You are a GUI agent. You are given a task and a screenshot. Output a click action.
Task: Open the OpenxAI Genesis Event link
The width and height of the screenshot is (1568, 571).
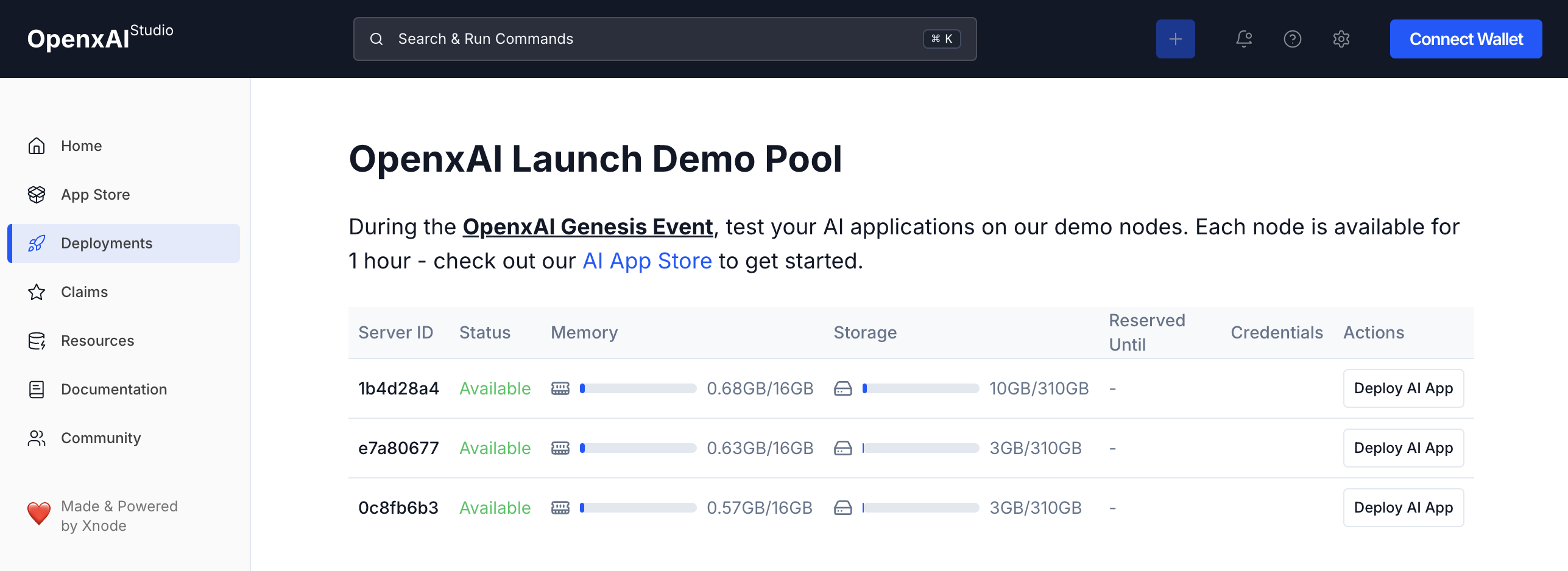[587, 227]
